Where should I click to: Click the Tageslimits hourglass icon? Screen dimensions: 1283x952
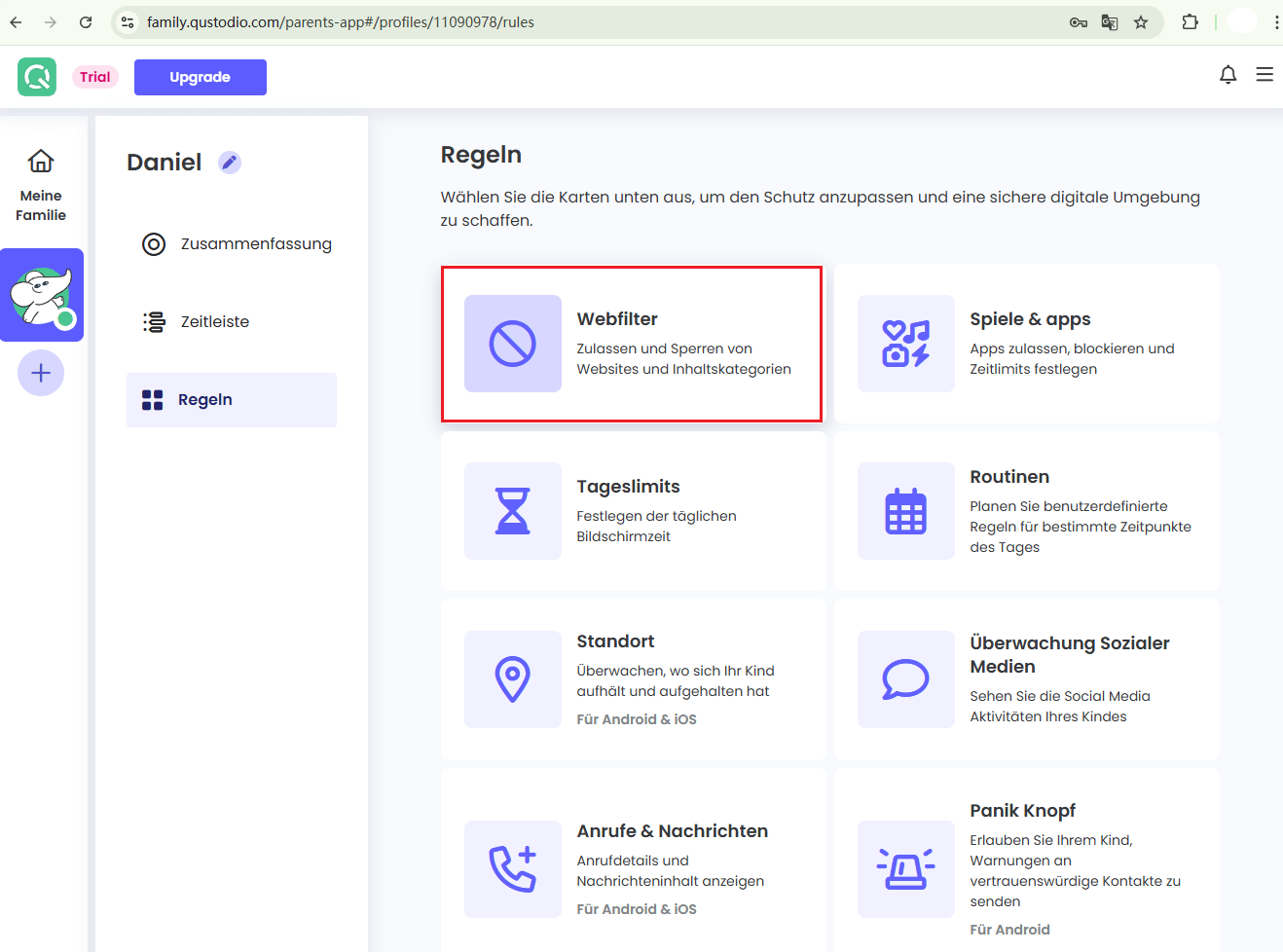coord(513,511)
